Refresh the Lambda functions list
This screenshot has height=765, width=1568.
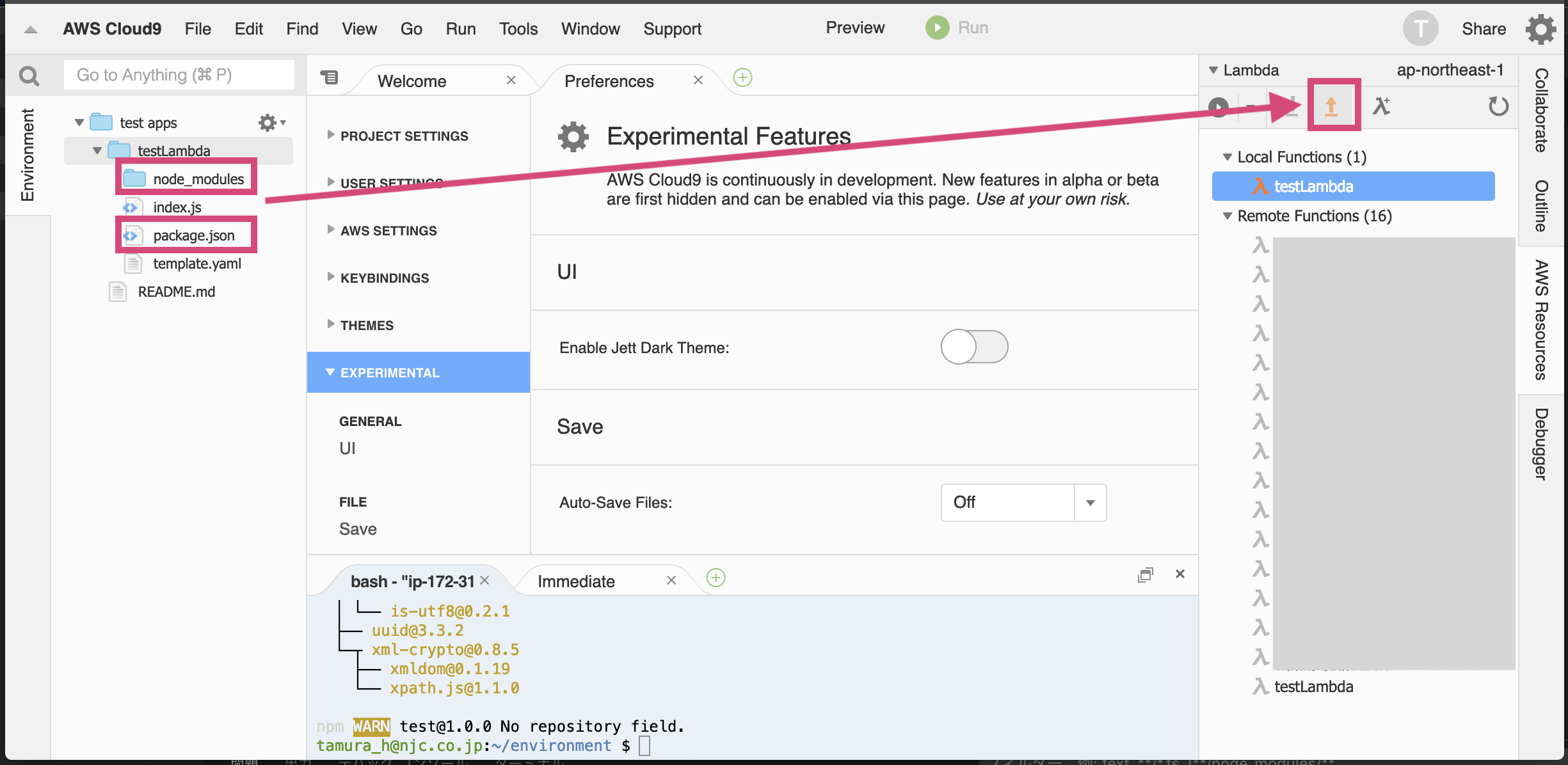click(x=1498, y=107)
